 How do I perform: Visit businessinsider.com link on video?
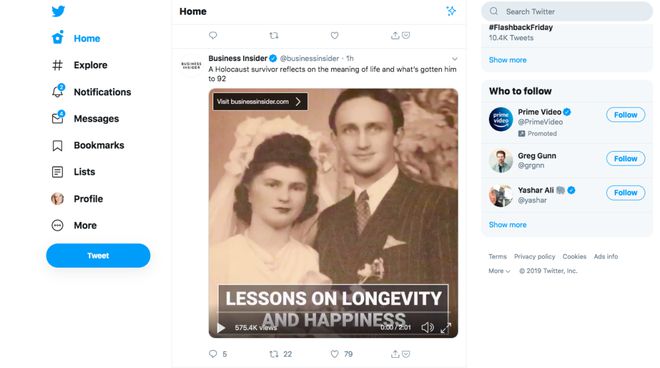260,101
